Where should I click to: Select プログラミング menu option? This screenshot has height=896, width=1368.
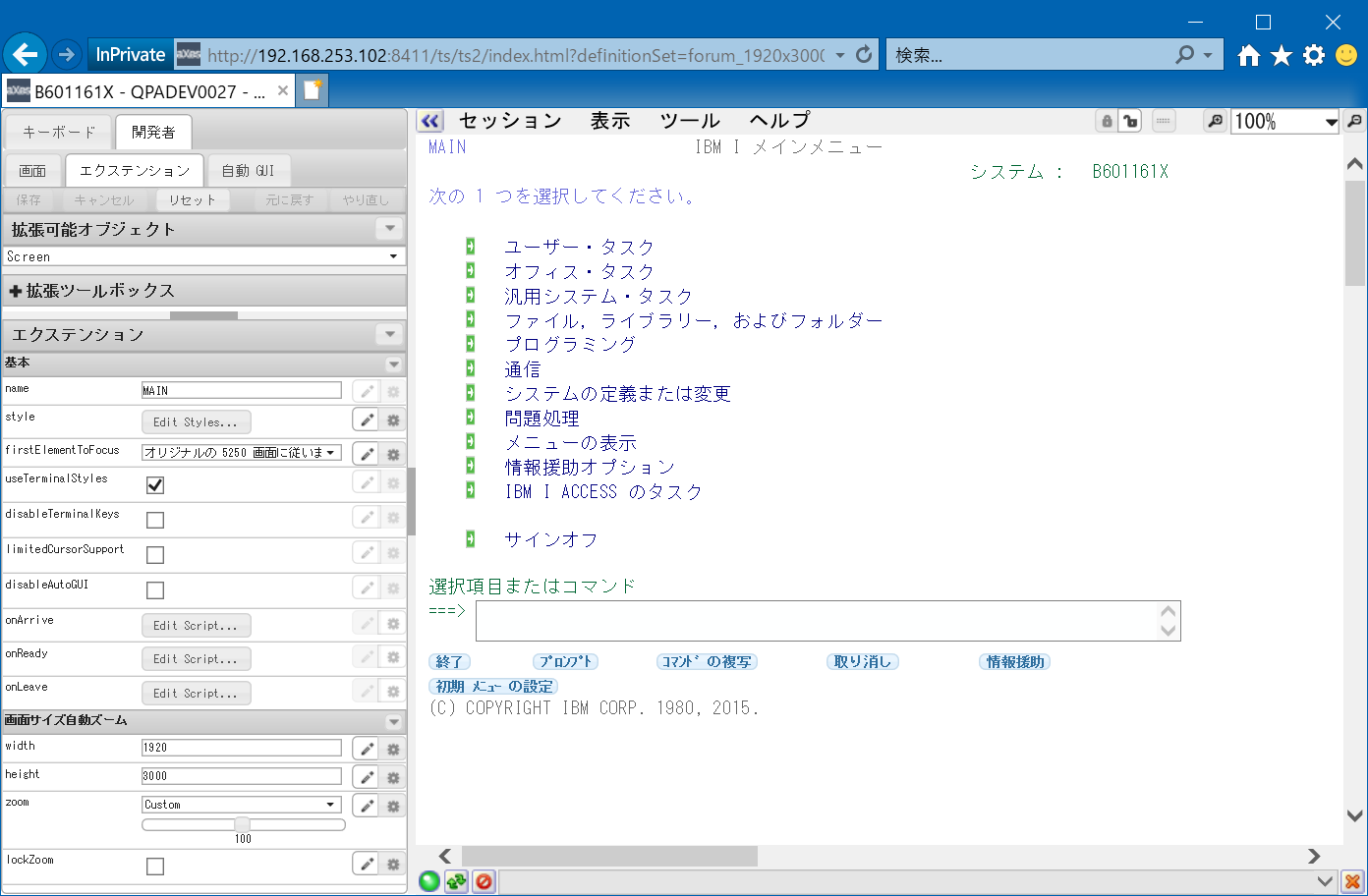(570, 344)
